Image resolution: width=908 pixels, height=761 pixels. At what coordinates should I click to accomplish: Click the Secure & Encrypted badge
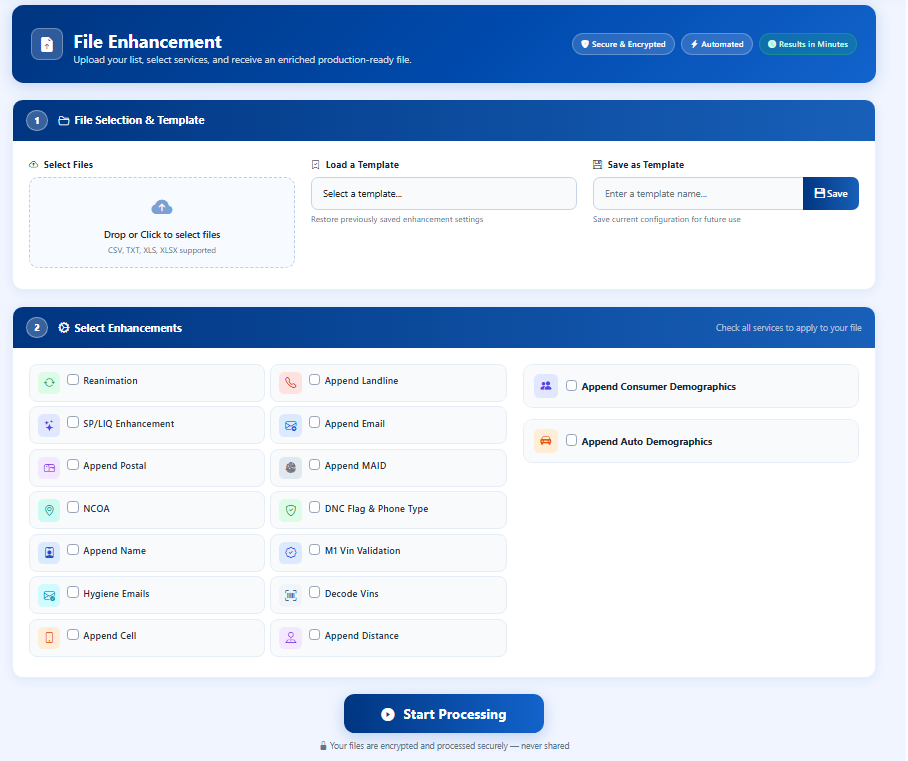tap(623, 44)
